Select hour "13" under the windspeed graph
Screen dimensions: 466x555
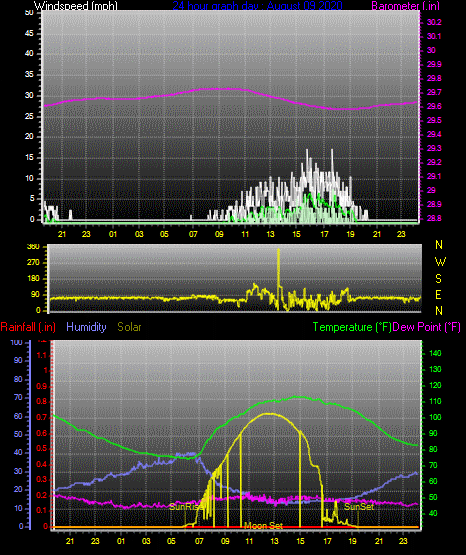click(x=270, y=234)
